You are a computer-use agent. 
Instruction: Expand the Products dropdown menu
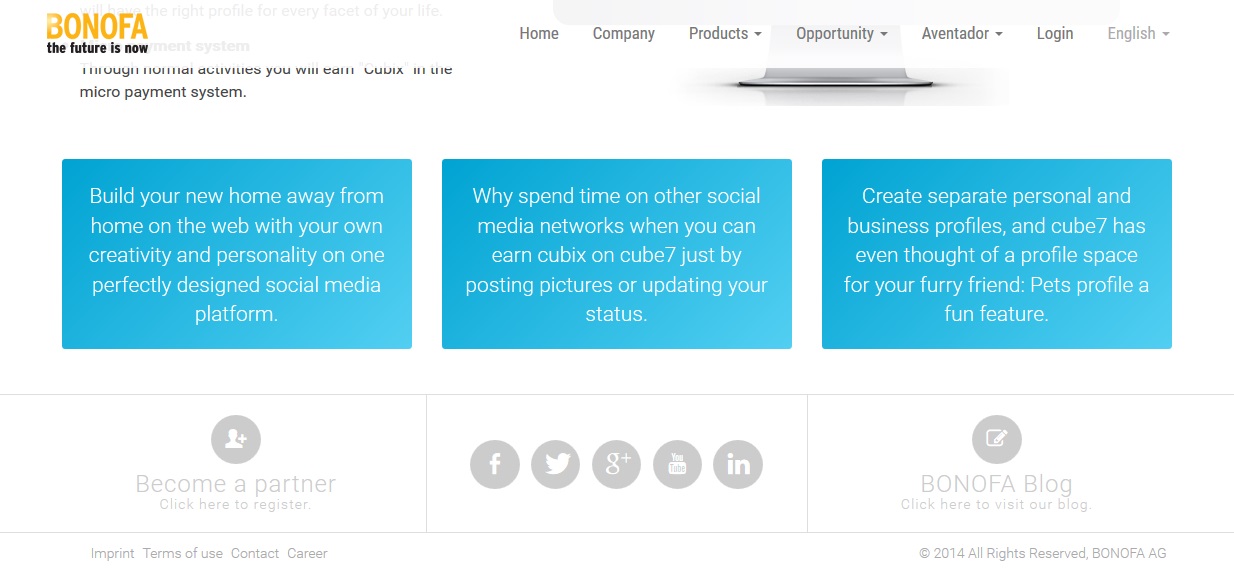click(725, 33)
